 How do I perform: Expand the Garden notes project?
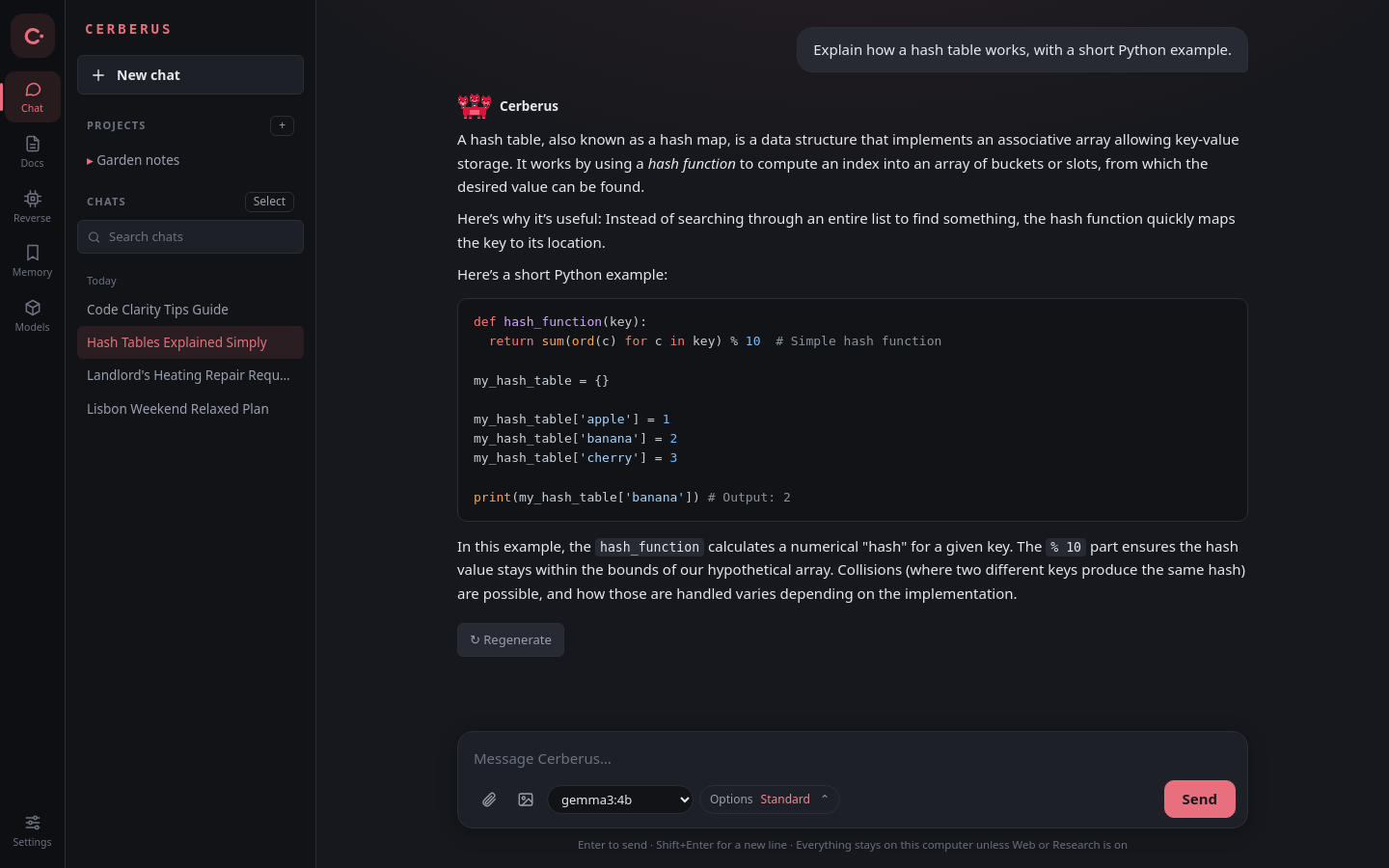pos(190,160)
